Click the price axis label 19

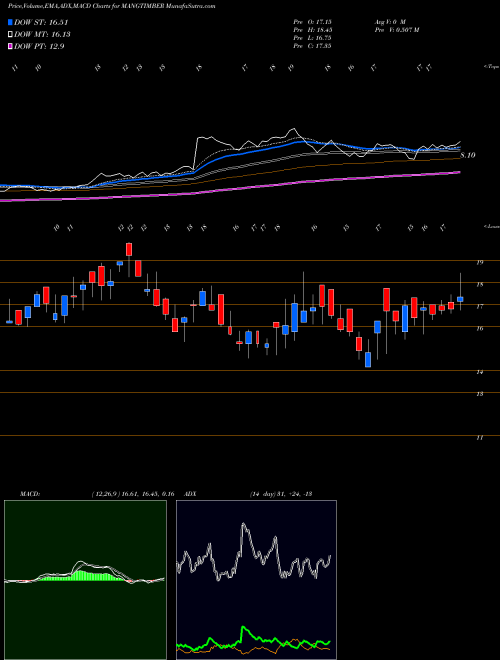[x=479, y=263]
